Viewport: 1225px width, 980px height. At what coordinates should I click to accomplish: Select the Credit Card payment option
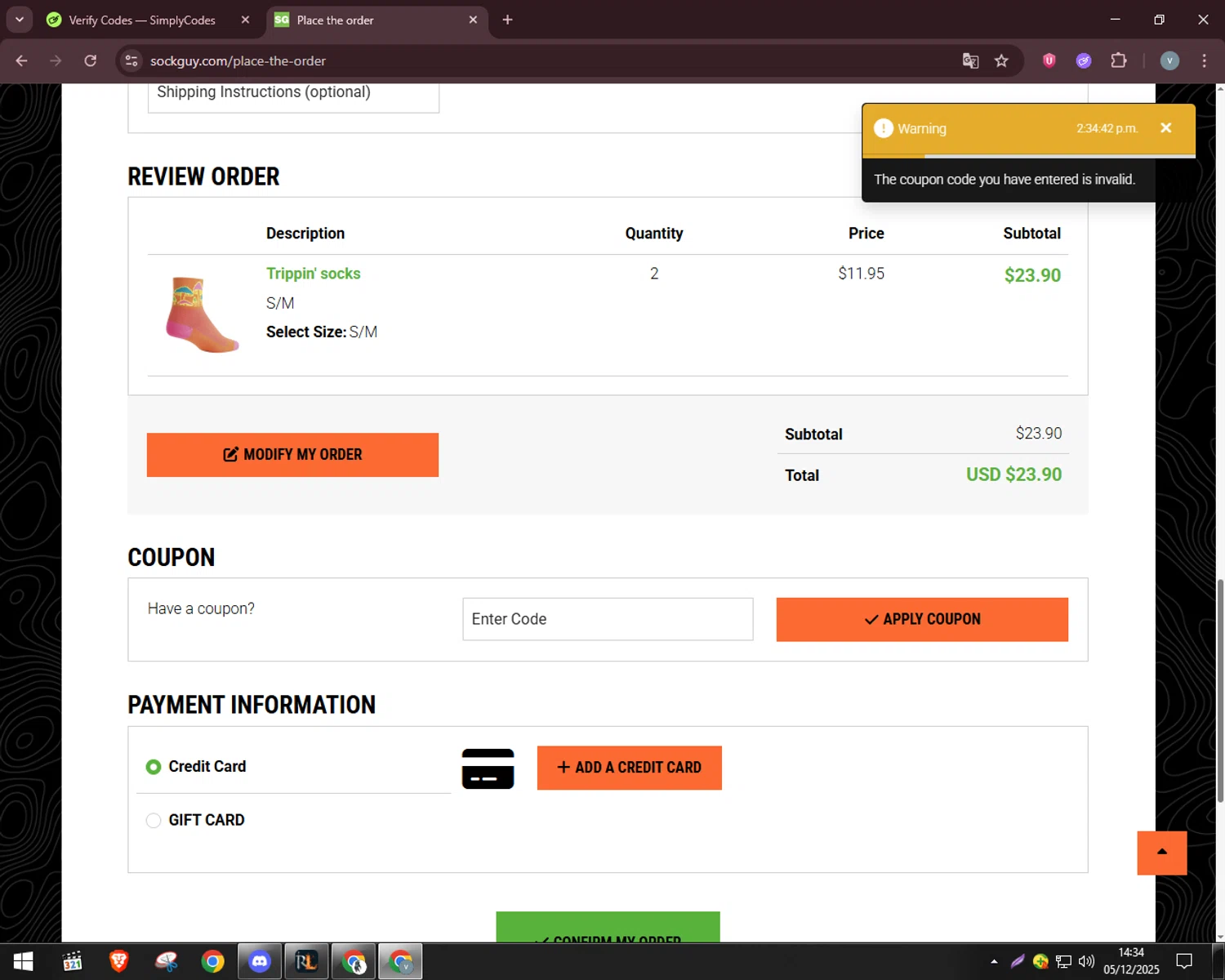point(154,767)
